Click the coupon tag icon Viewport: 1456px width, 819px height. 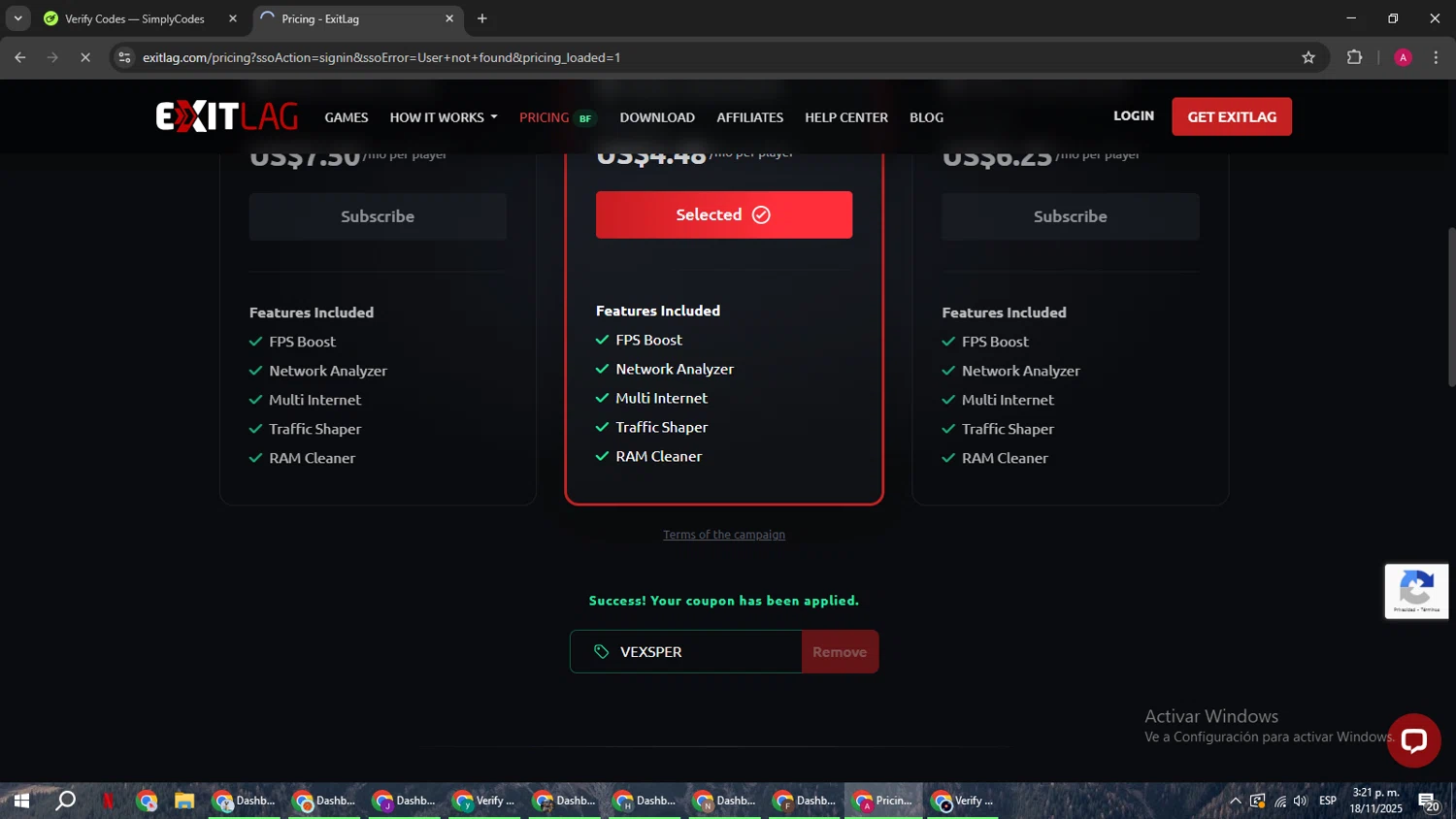(602, 651)
